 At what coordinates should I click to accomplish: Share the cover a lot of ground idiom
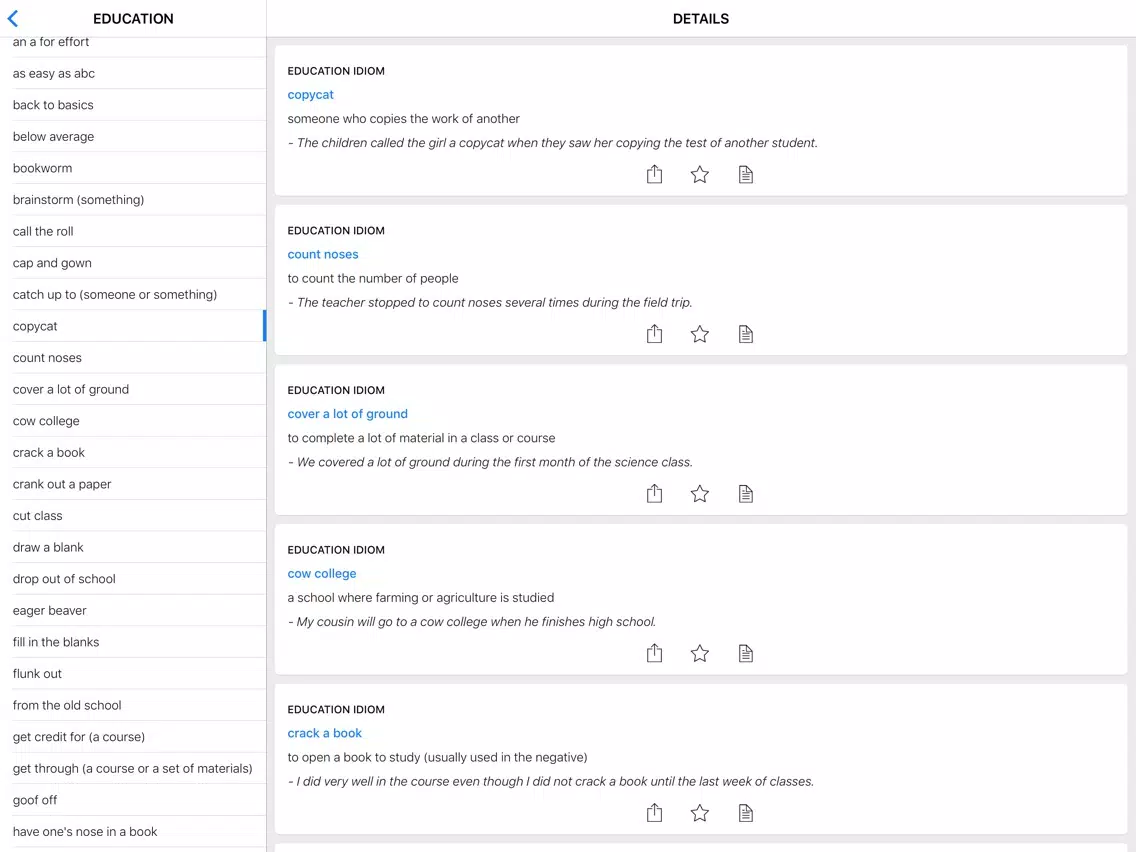point(654,493)
